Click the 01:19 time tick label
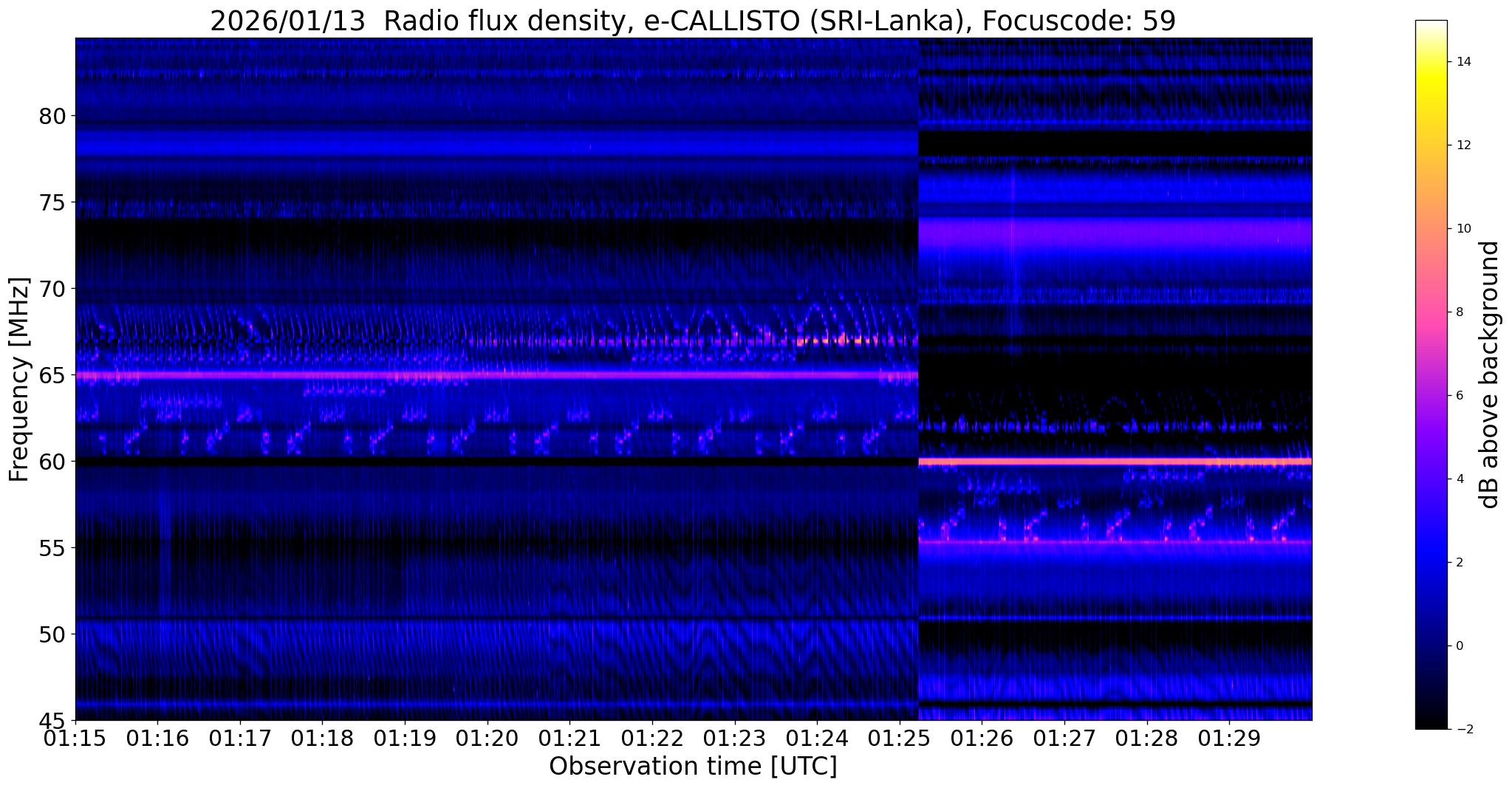Image resolution: width=1512 pixels, height=788 pixels. 405,739
